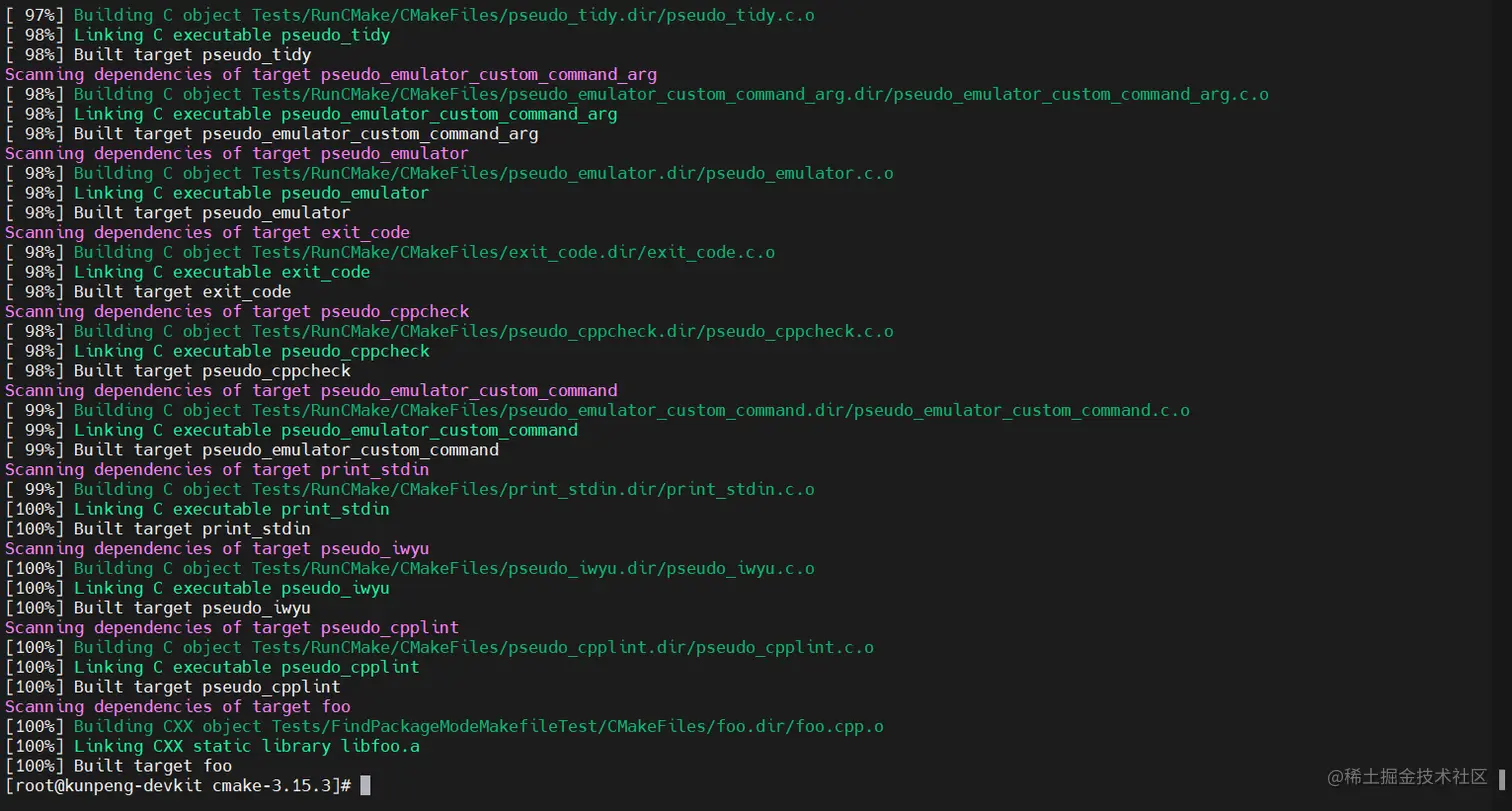
Task: Click the 'Building C object' pseudo_cppcheck.c.o line
Action: tap(450, 331)
